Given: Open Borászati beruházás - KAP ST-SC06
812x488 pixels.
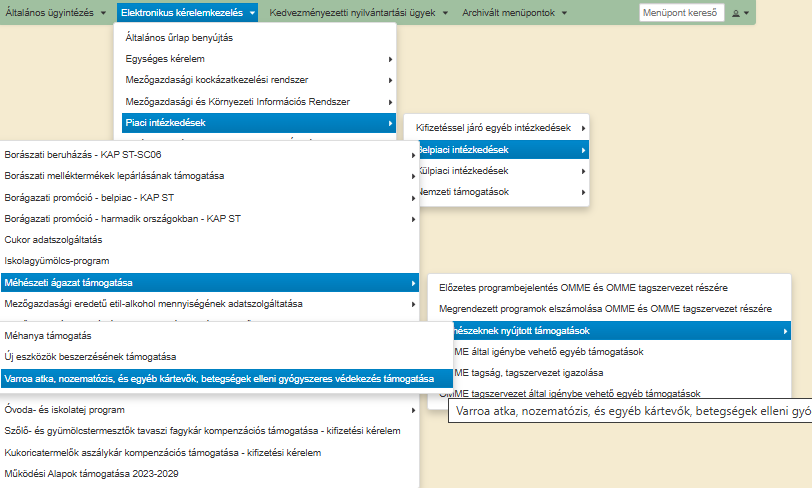Looking at the screenshot, I should (83, 155).
